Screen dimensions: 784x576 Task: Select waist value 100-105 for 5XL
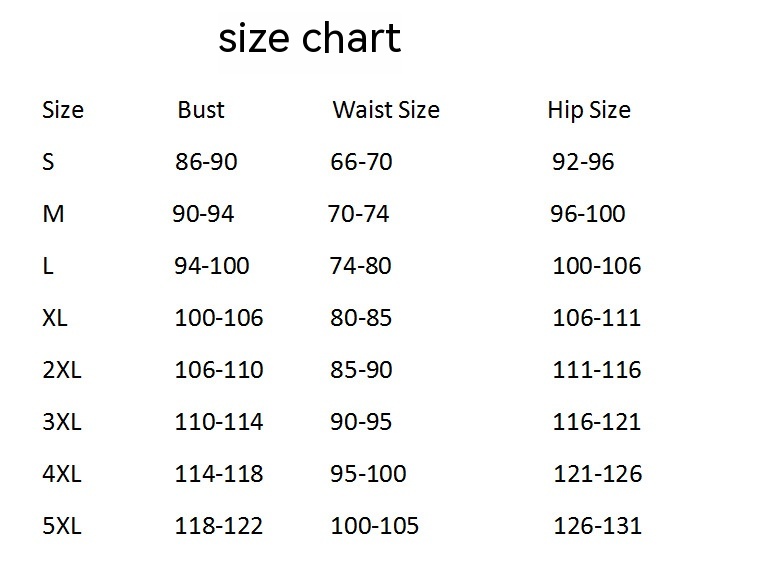coord(374,526)
